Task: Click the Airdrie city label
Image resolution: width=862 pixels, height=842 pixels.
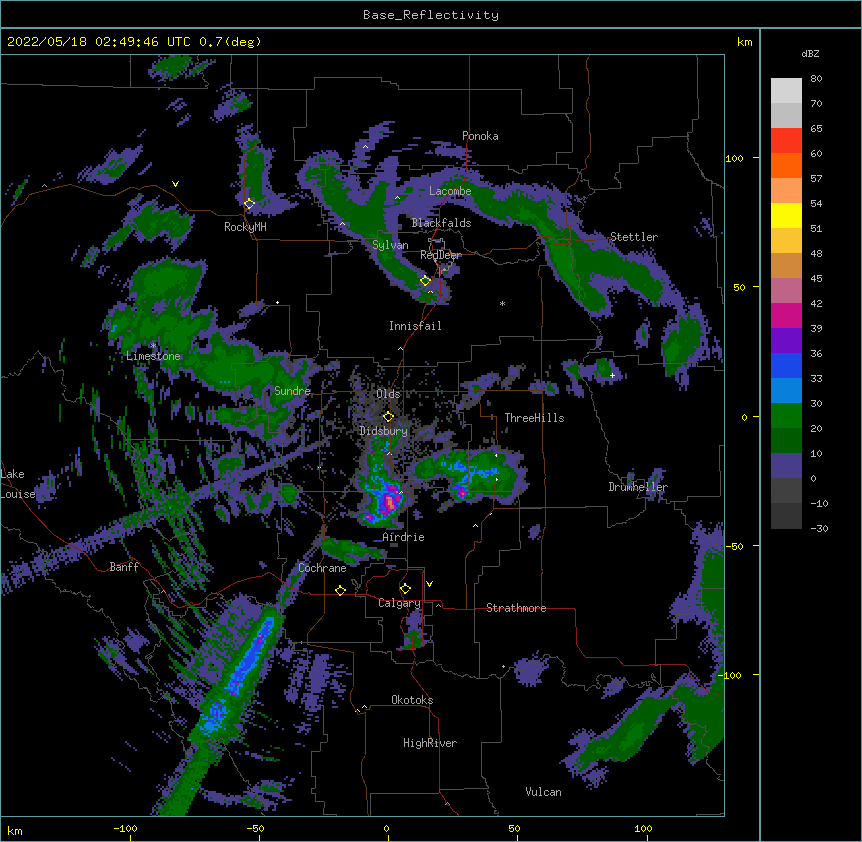Action: coord(404,537)
